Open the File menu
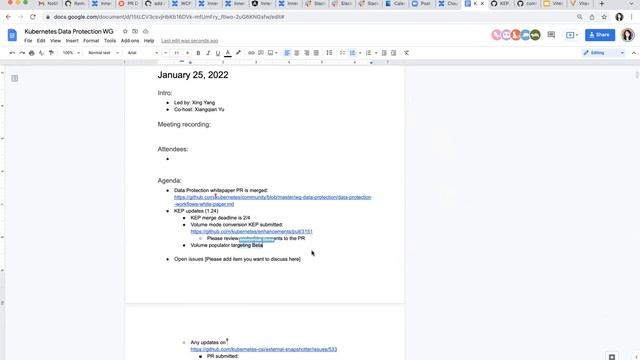Screen dimensions: 640x360 [28, 41]
